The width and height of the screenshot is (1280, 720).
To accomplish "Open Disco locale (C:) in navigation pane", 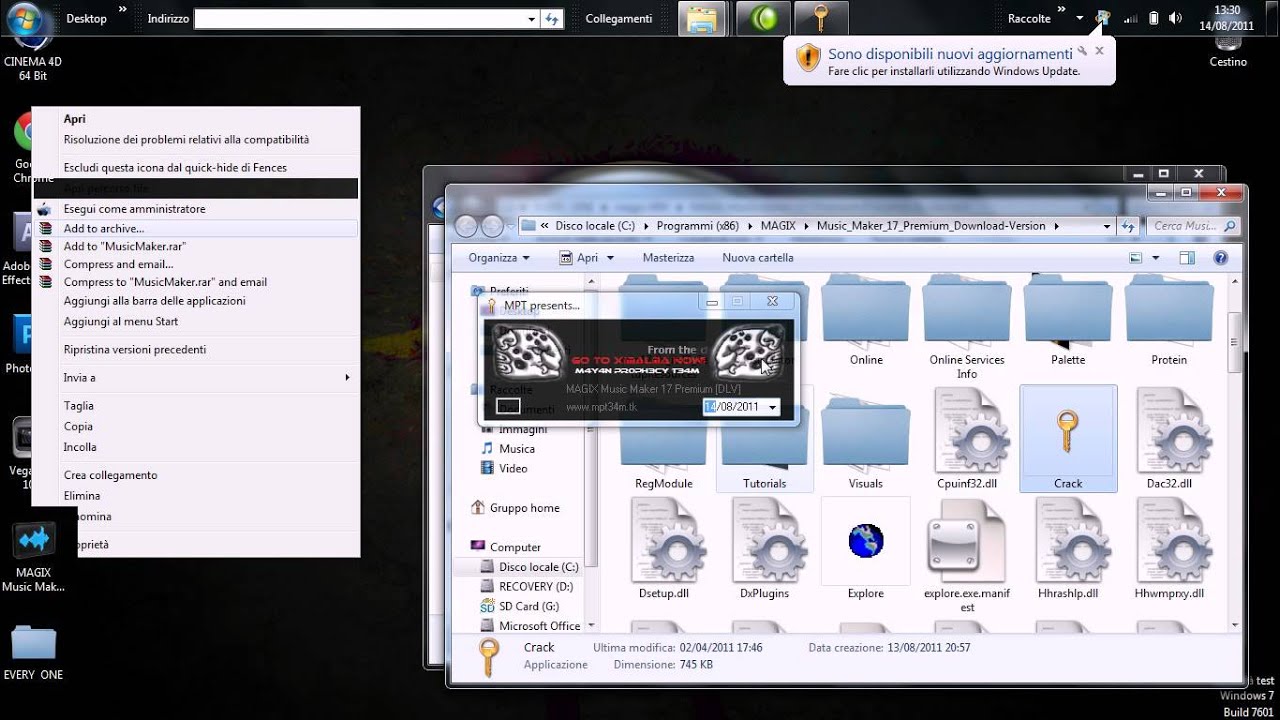I will [x=539, y=567].
